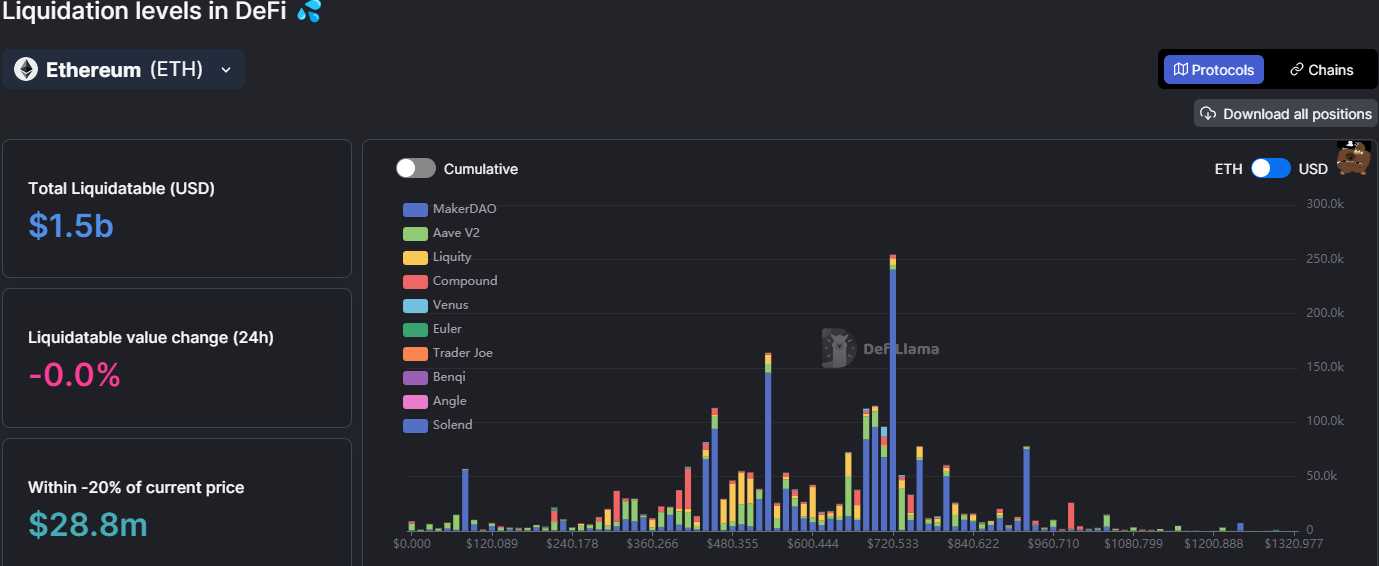Select the Total Liquidatable $1.5b value

(x=71, y=226)
